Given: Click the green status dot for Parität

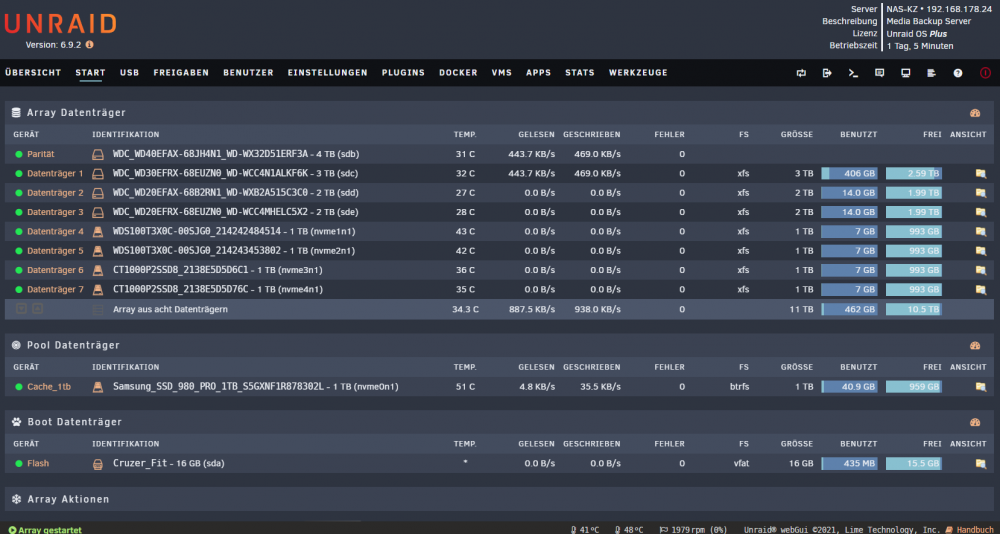Looking at the screenshot, I should coord(18,154).
